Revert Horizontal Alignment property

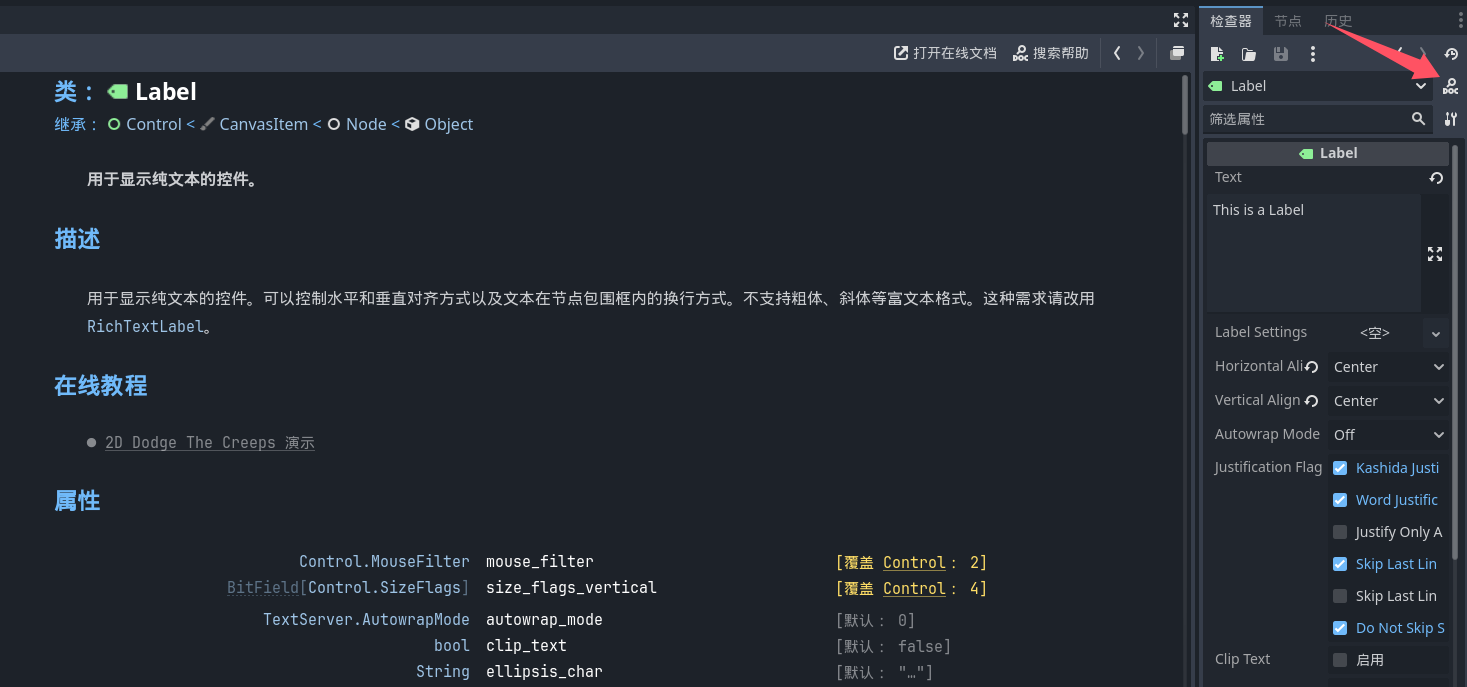point(1311,367)
